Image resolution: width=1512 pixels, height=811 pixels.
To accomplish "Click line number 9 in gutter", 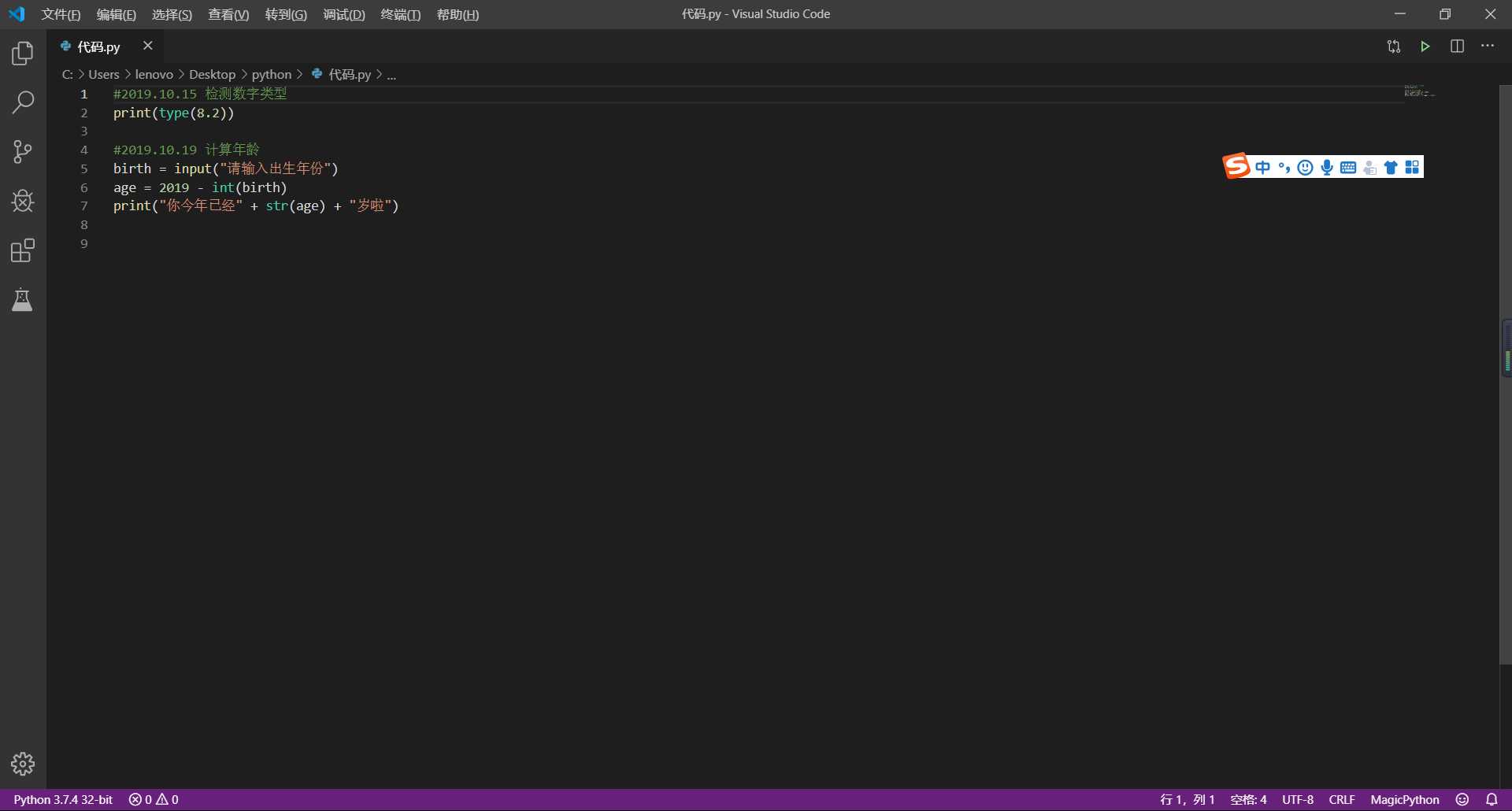I will pyautogui.click(x=84, y=243).
